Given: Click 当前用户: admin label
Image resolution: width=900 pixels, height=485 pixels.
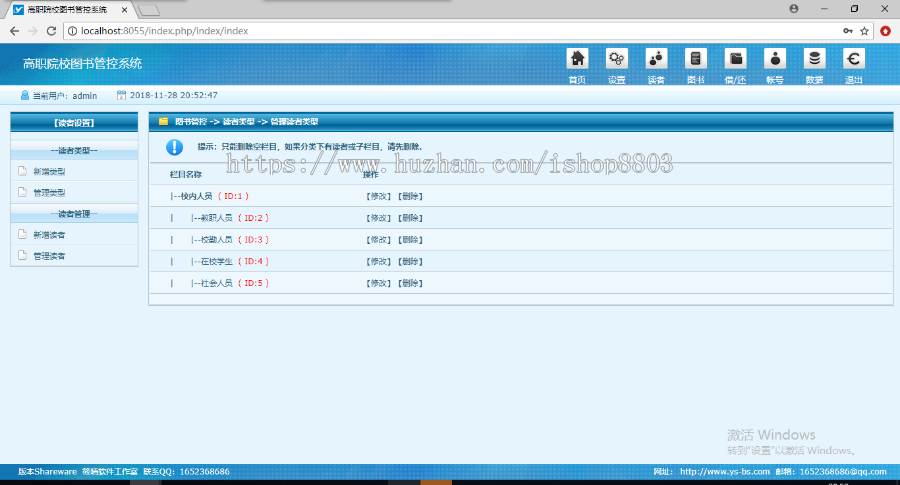Looking at the screenshot, I should 65,96.
